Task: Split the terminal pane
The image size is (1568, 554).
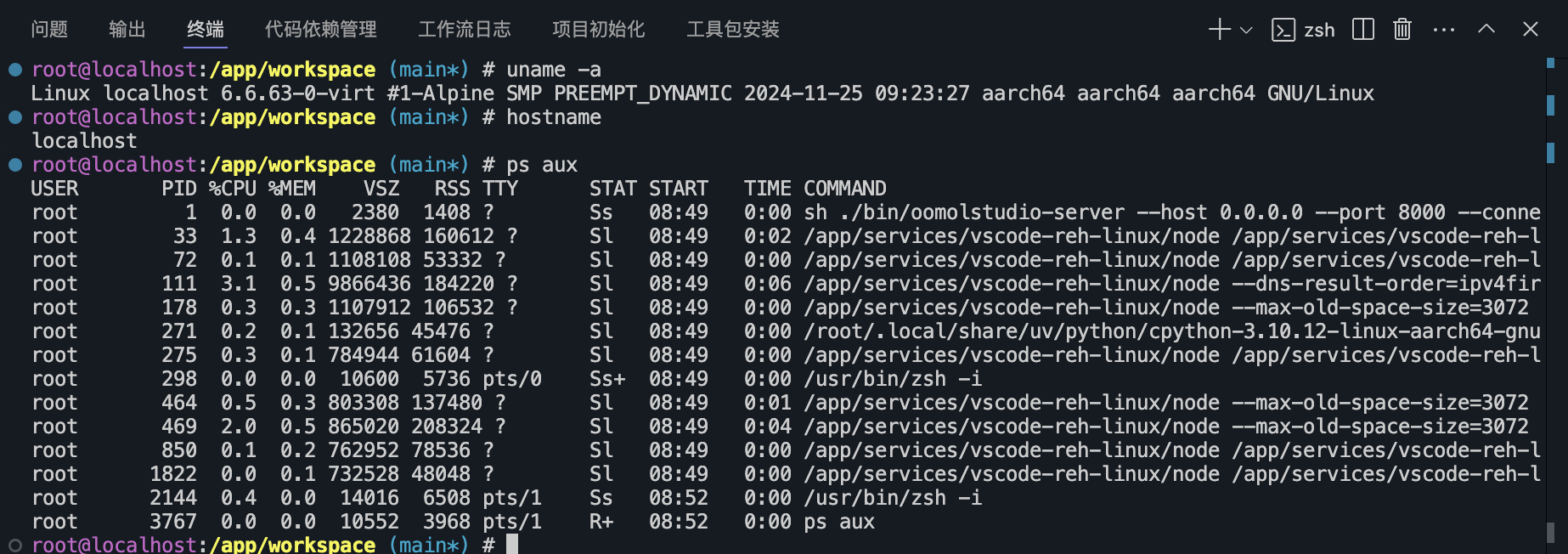Action: pyautogui.click(x=1363, y=30)
